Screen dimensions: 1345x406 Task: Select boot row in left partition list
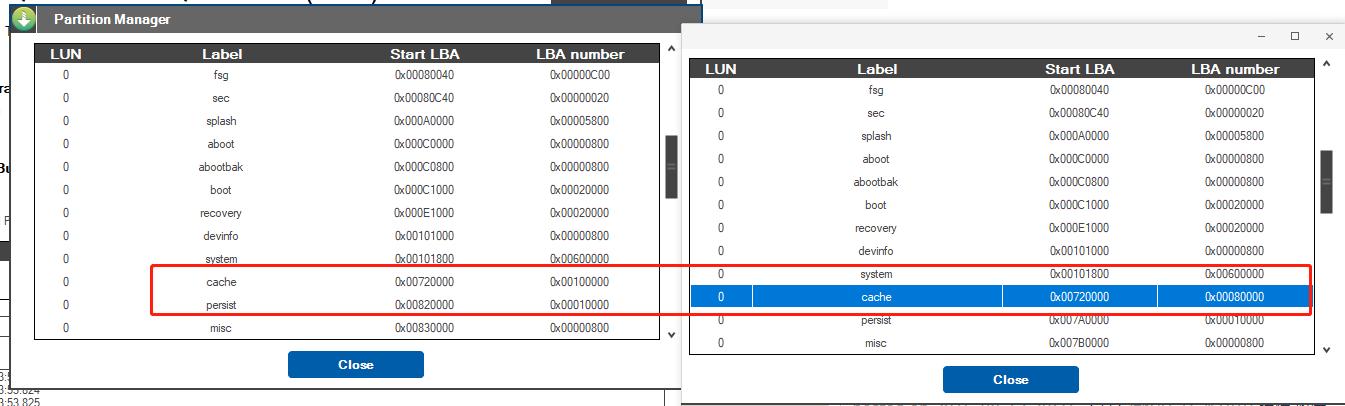347,190
